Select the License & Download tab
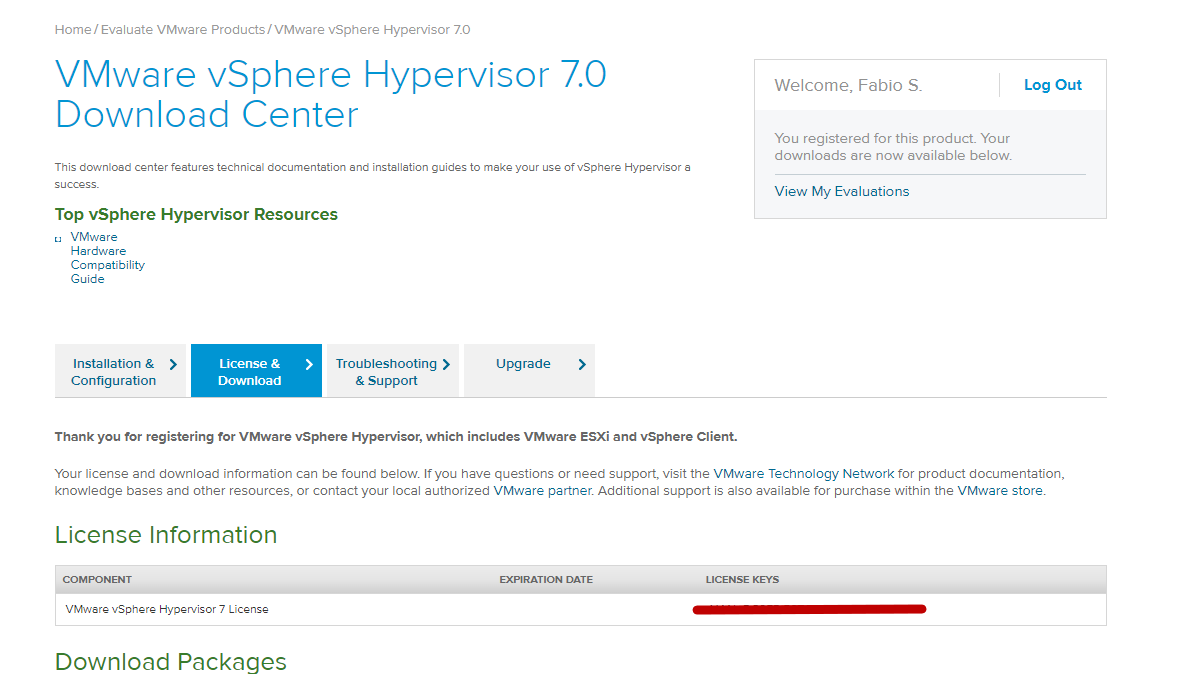Screen dimensions: 1183x674 click(257, 371)
